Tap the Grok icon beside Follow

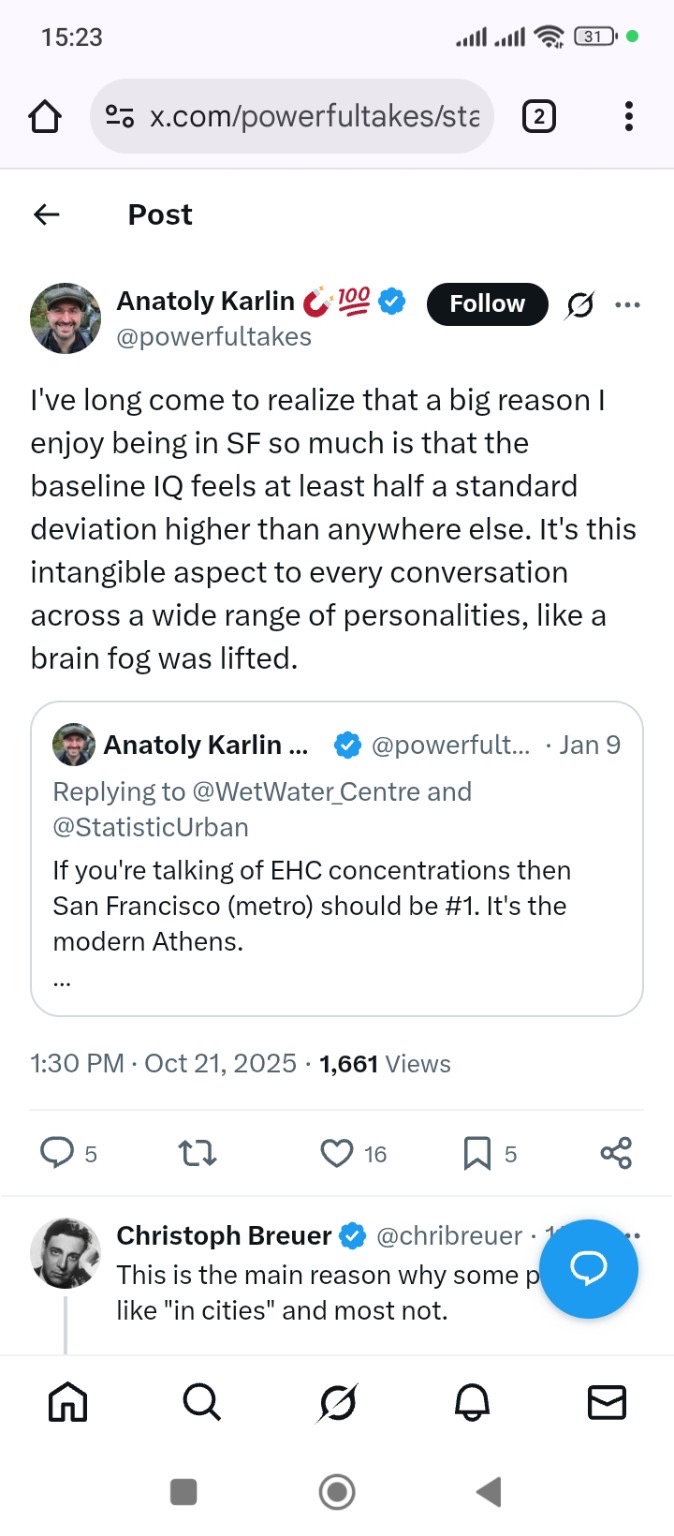(578, 304)
